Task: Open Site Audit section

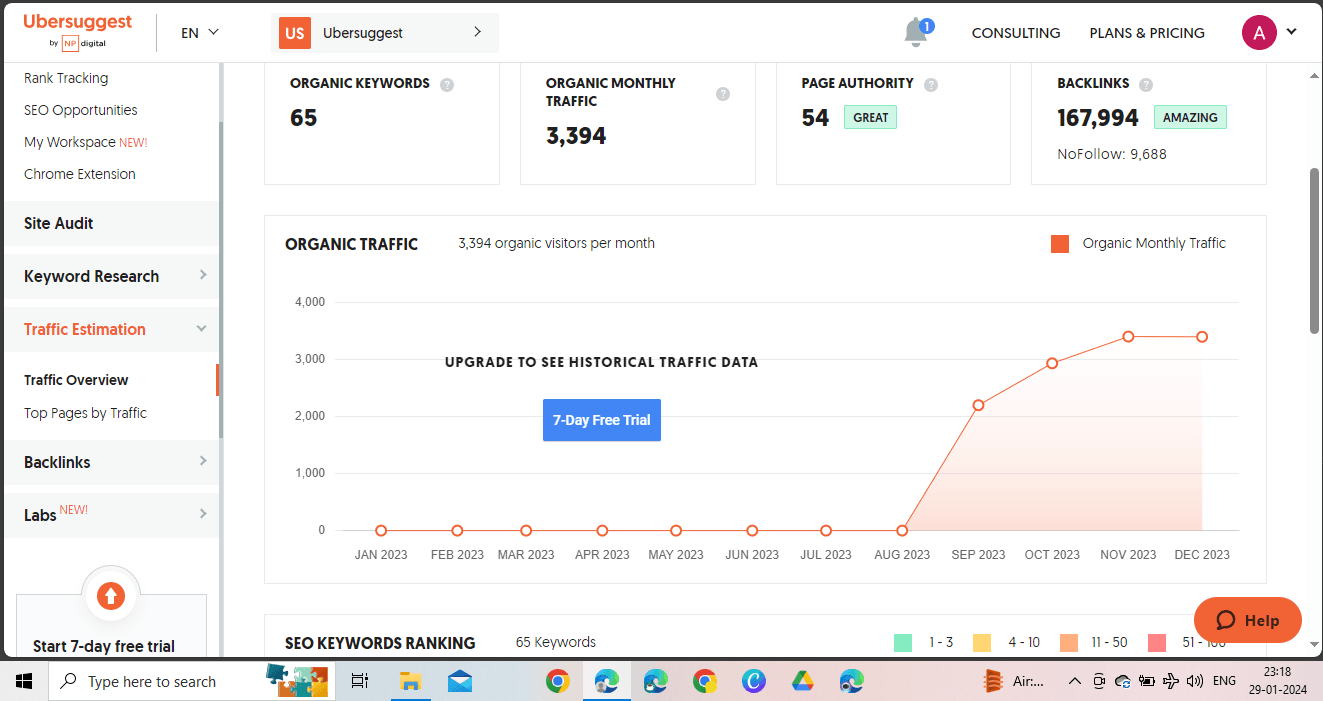Action: [111, 223]
